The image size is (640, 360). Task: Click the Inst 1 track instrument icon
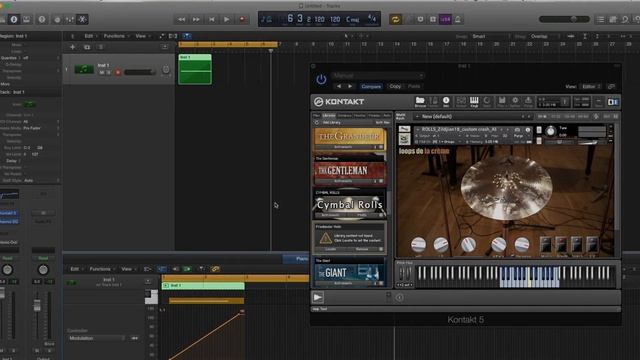click(84, 69)
